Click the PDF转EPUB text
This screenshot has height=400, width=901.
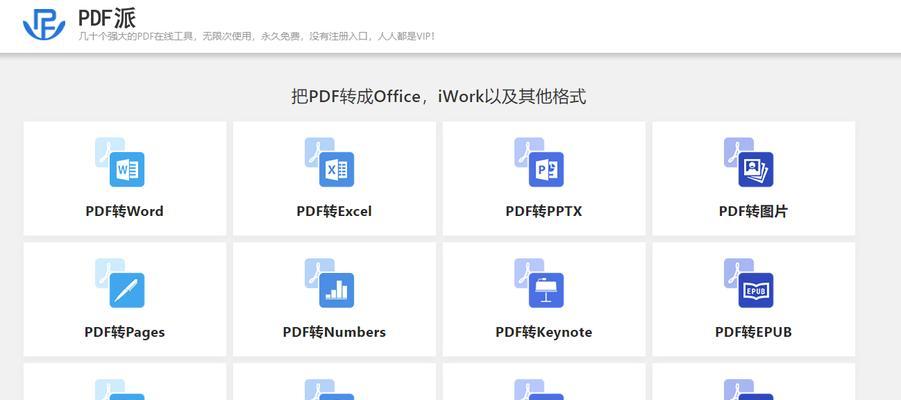[753, 332]
